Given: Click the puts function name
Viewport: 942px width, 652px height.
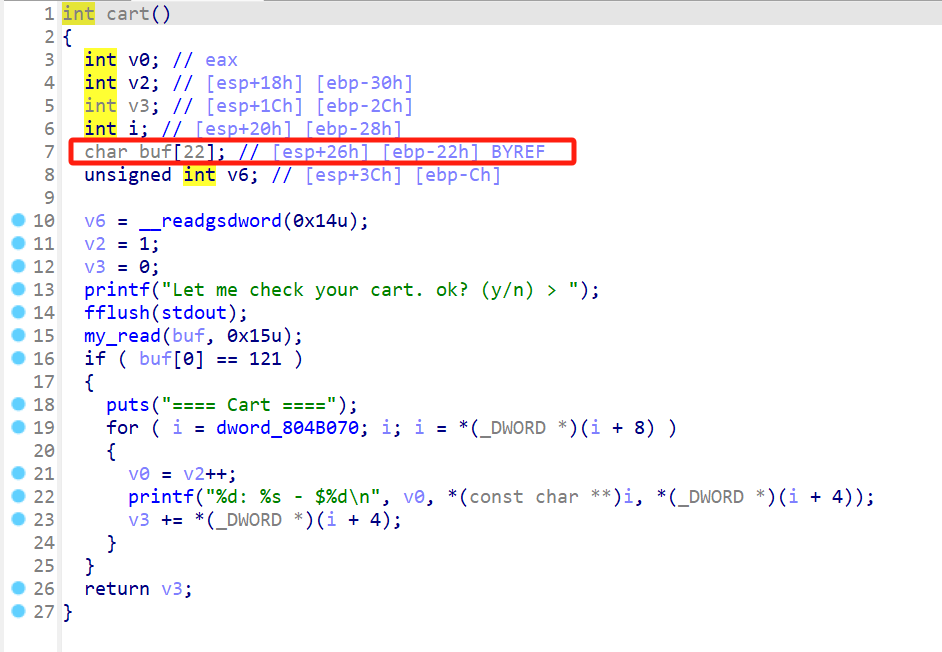Looking at the screenshot, I should [x=128, y=405].
